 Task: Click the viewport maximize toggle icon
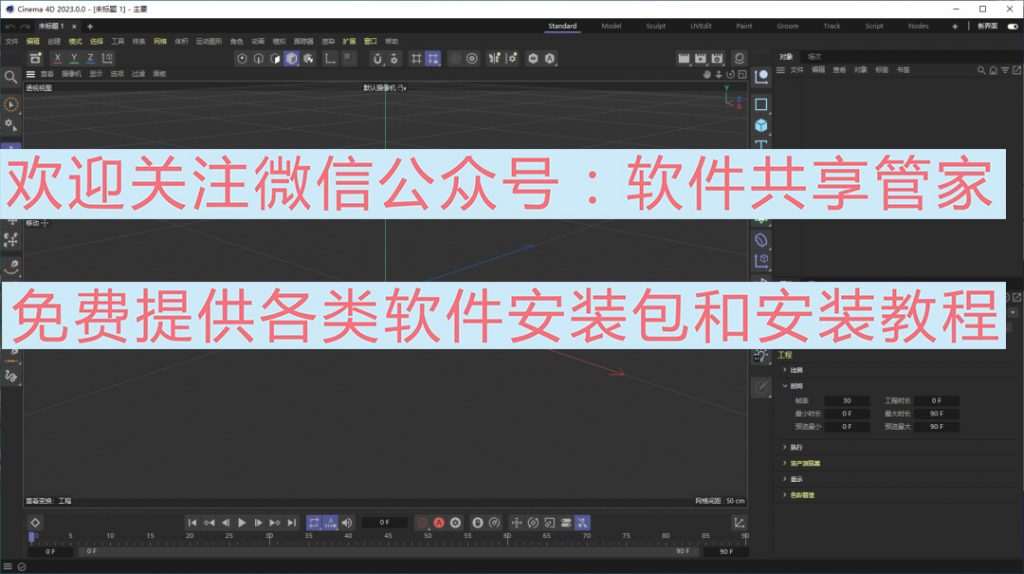coord(743,74)
